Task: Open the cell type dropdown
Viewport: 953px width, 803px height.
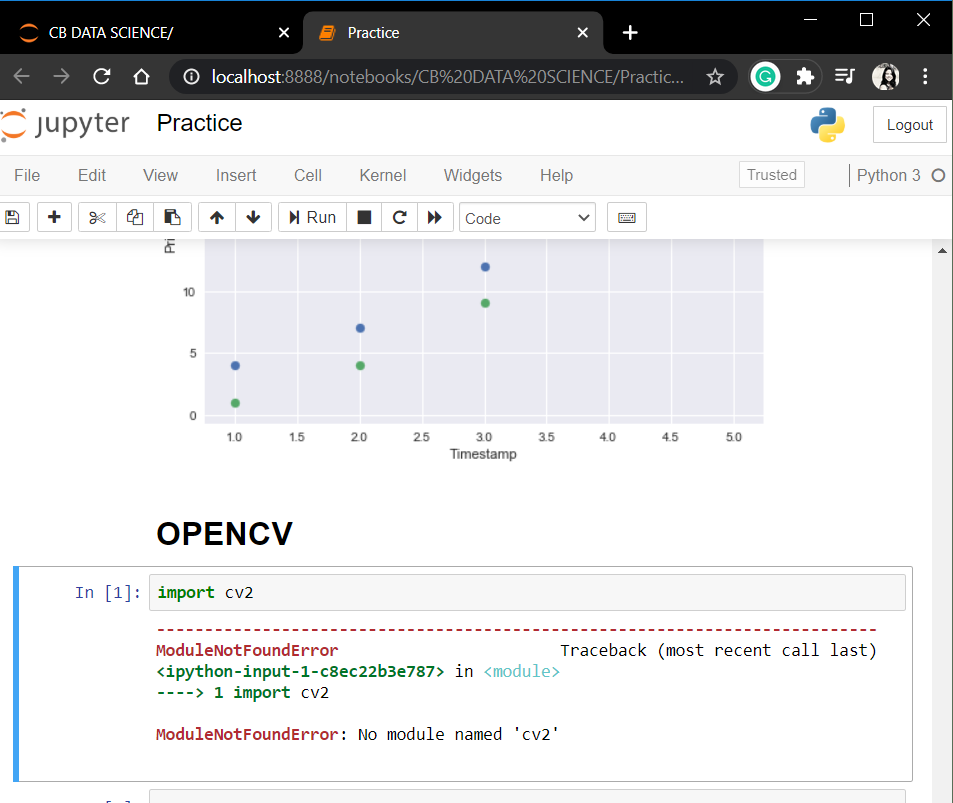Action: point(527,217)
